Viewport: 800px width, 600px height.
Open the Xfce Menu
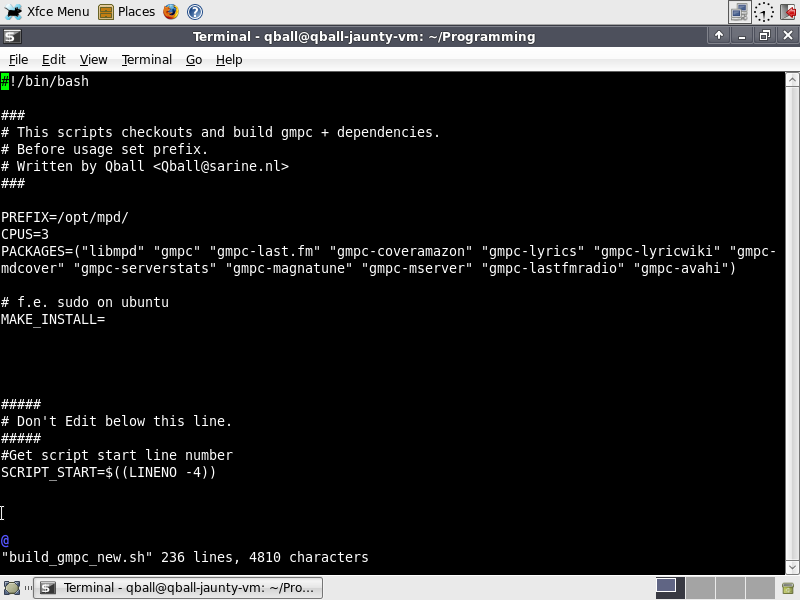pos(47,11)
